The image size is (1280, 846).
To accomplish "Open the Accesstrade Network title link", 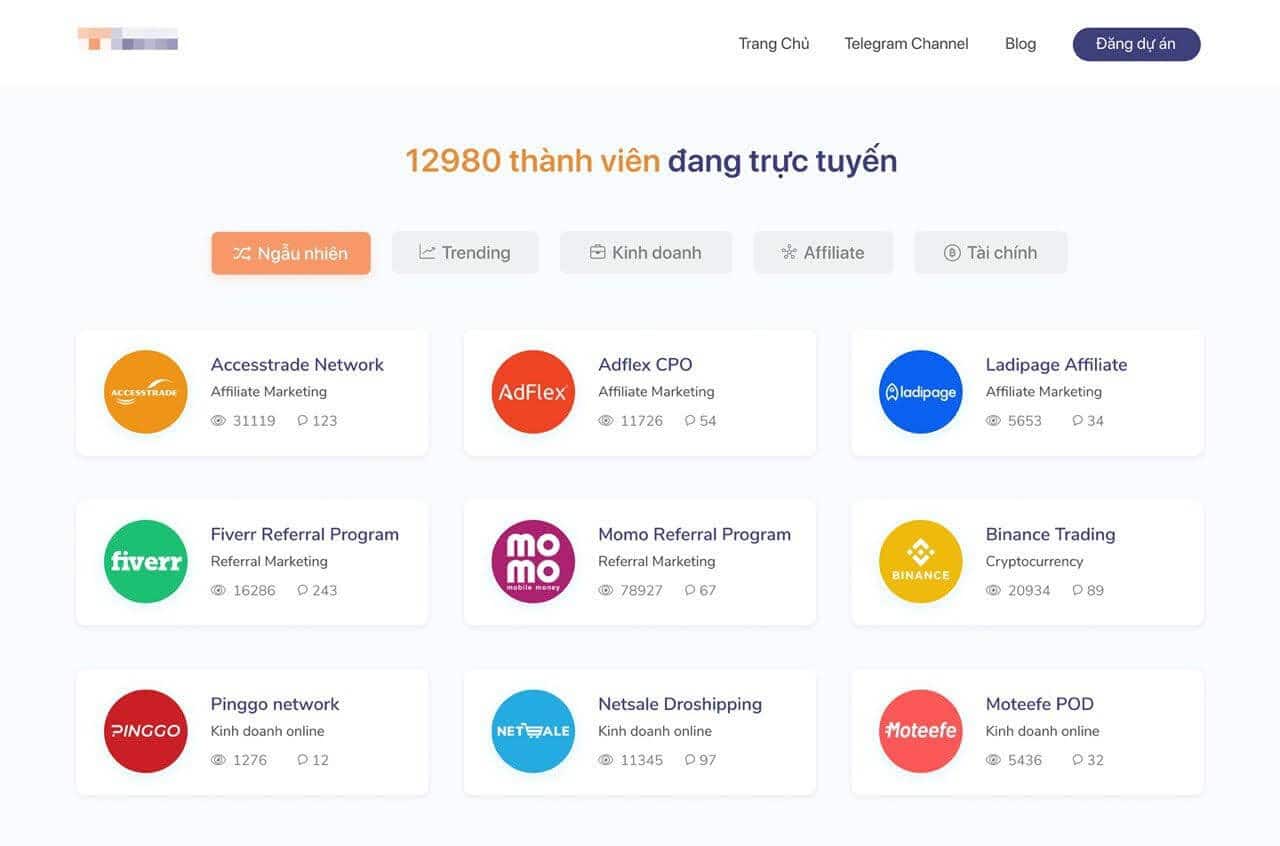I will [297, 365].
